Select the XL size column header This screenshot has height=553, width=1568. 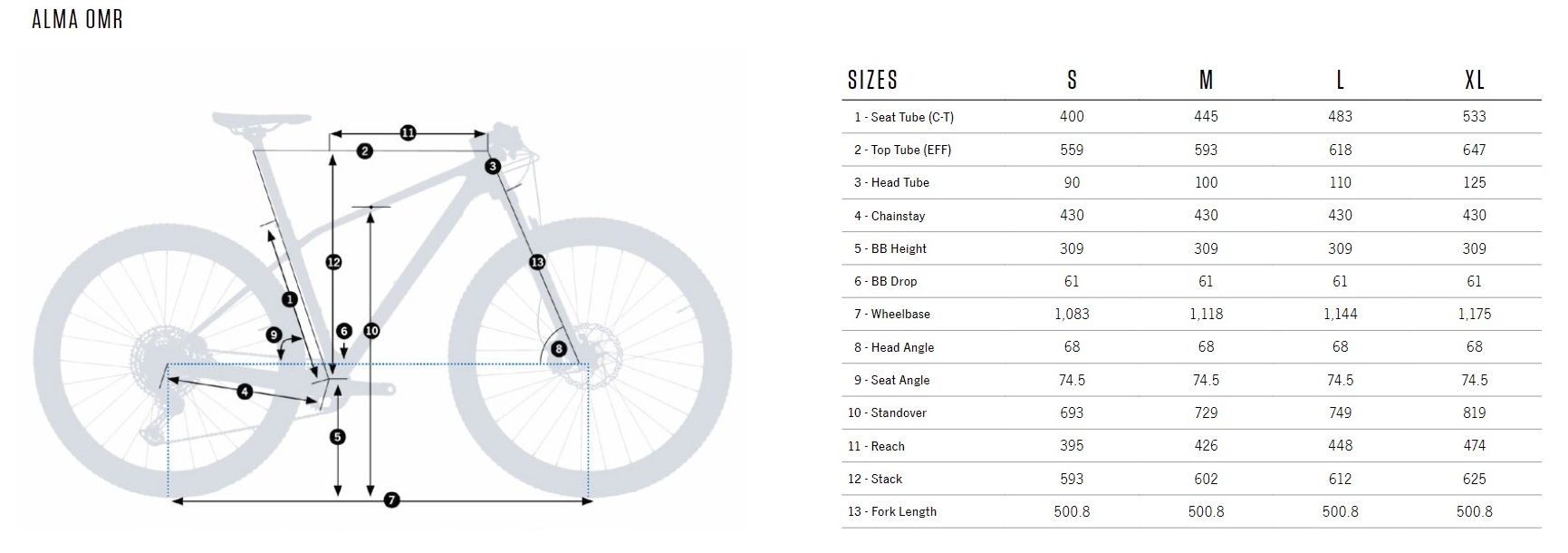pyautogui.click(x=1475, y=81)
